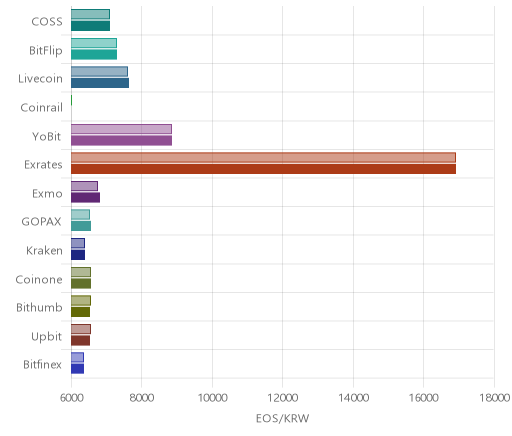Click the Exrates axis label
The image size is (512, 436).
tap(43, 165)
